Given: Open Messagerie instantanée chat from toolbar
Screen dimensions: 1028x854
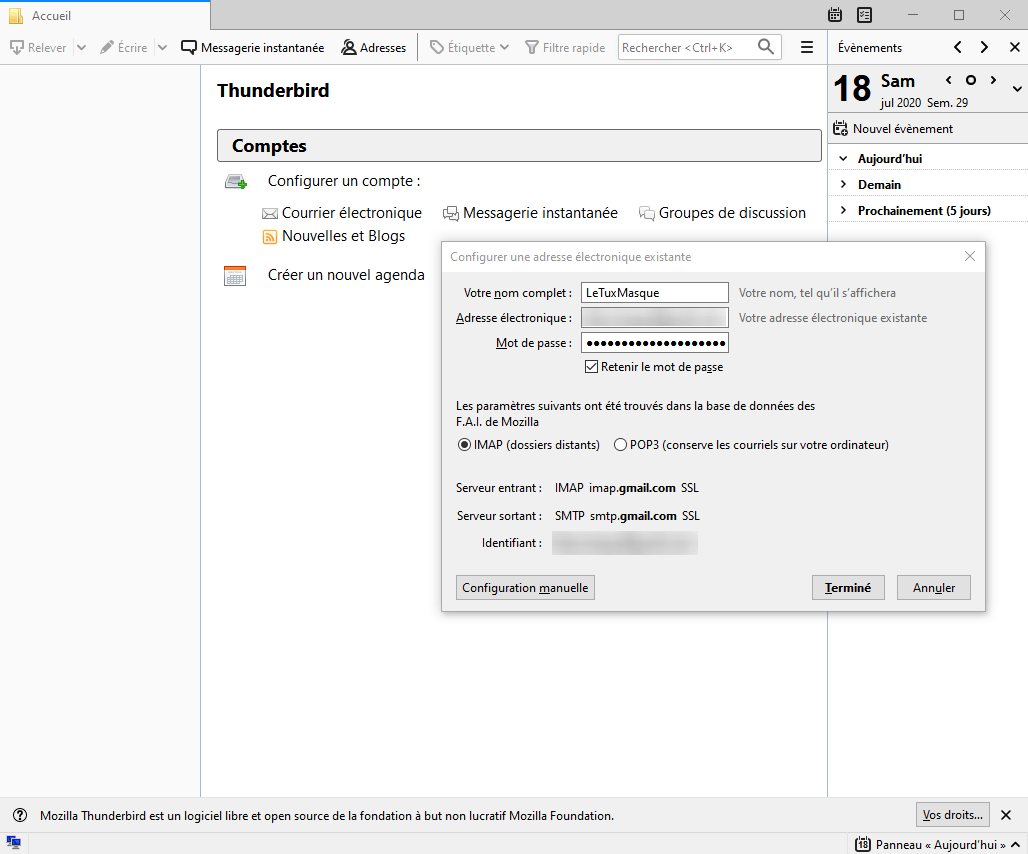Looking at the screenshot, I should point(252,47).
